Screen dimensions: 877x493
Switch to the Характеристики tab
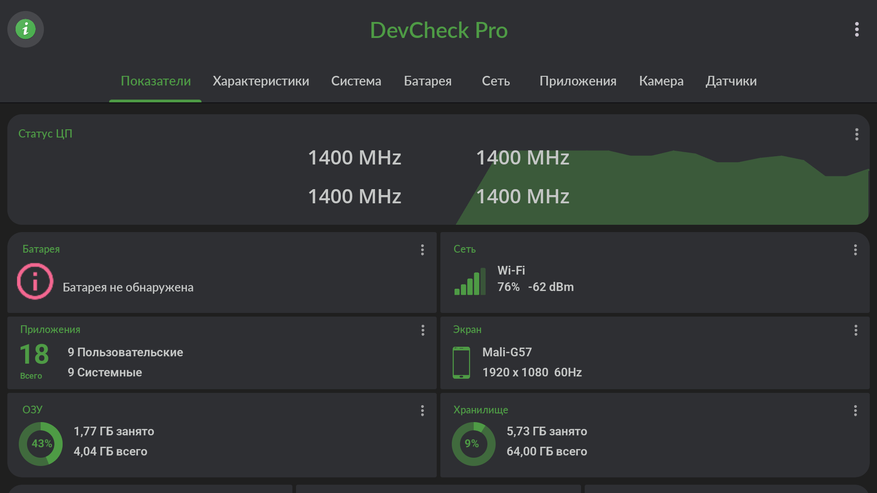tap(261, 81)
